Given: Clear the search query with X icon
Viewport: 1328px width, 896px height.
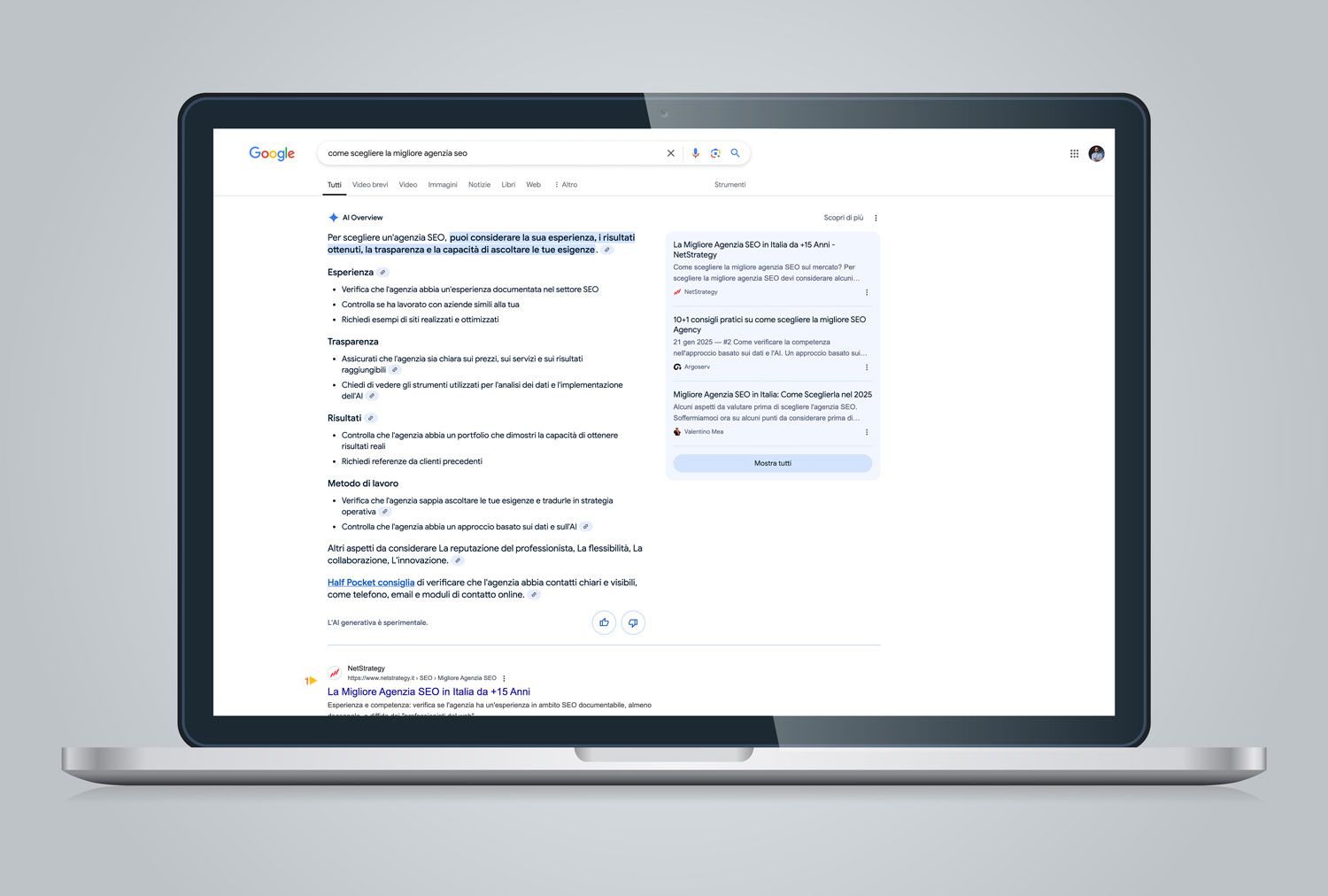Looking at the screenshot, I should (671, 153).
